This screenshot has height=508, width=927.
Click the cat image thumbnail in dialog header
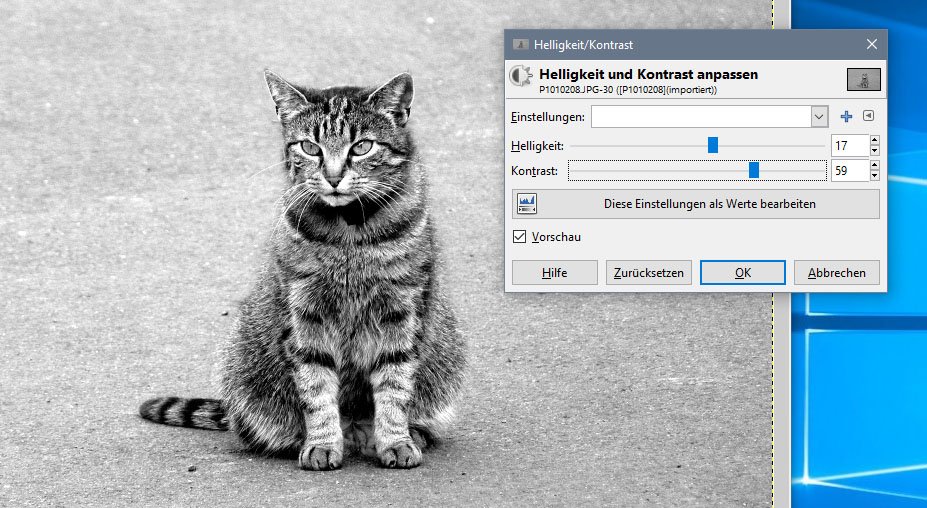tap(863, 80)
